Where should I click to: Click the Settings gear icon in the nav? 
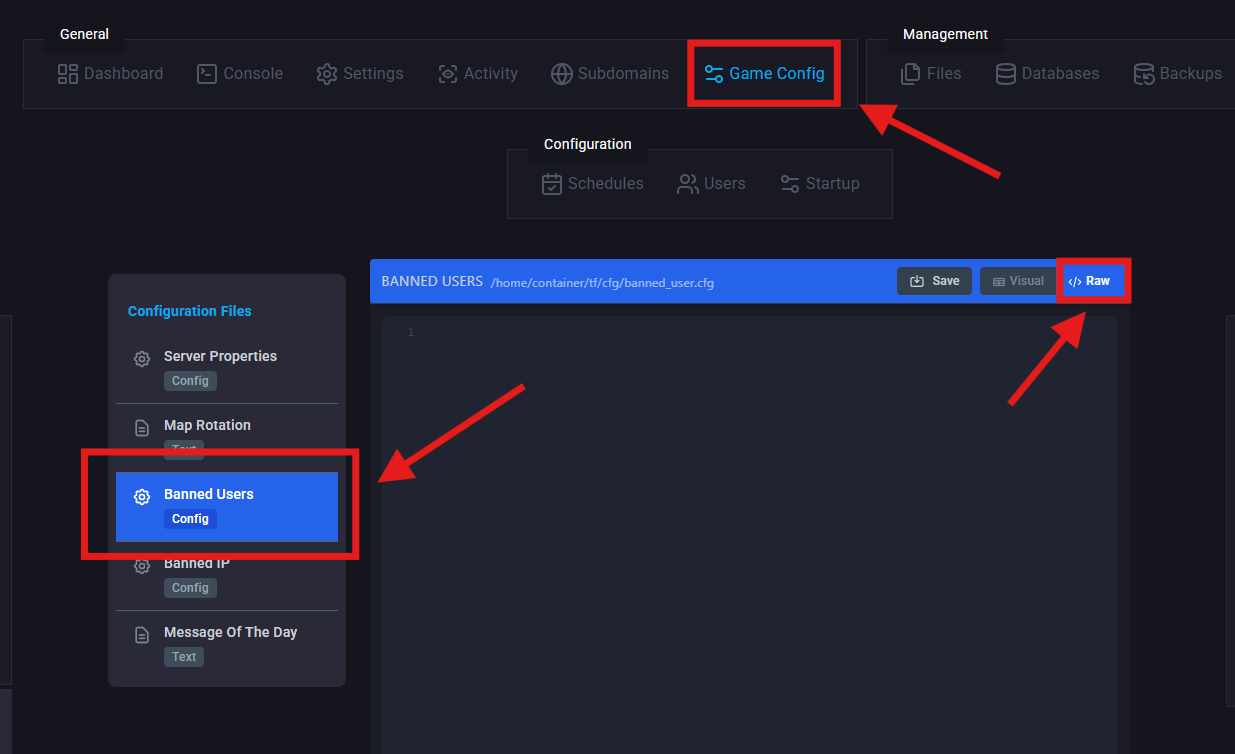pyautogui.click(x=327, y=73)
